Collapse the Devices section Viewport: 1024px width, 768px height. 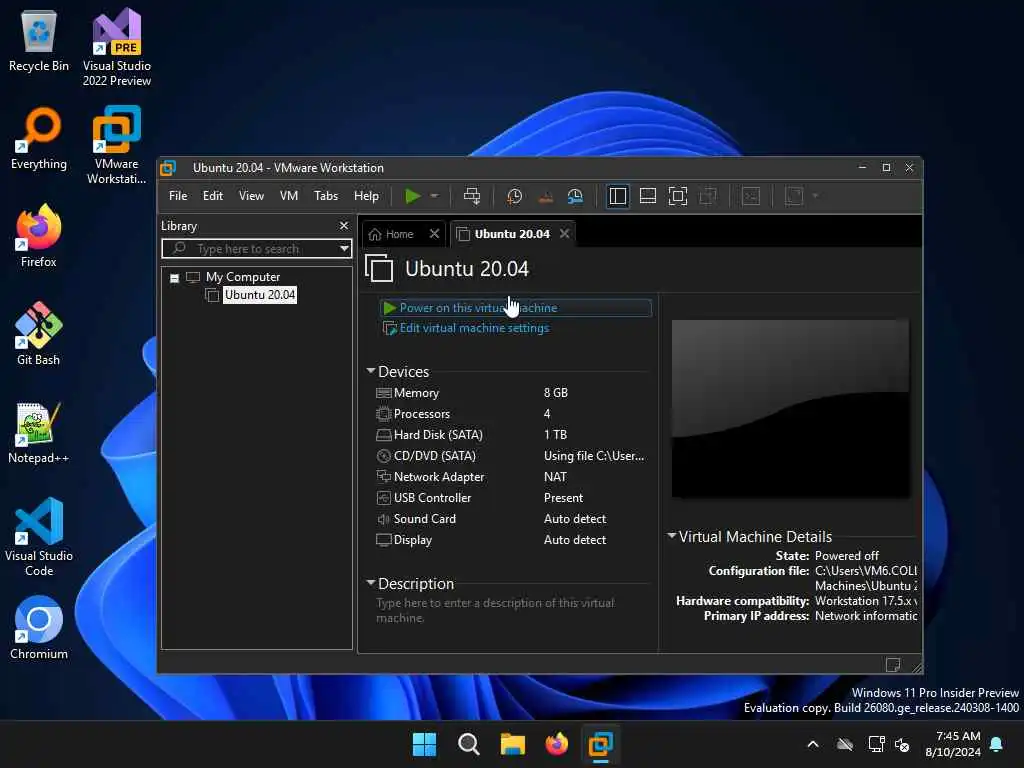[370, 371]
